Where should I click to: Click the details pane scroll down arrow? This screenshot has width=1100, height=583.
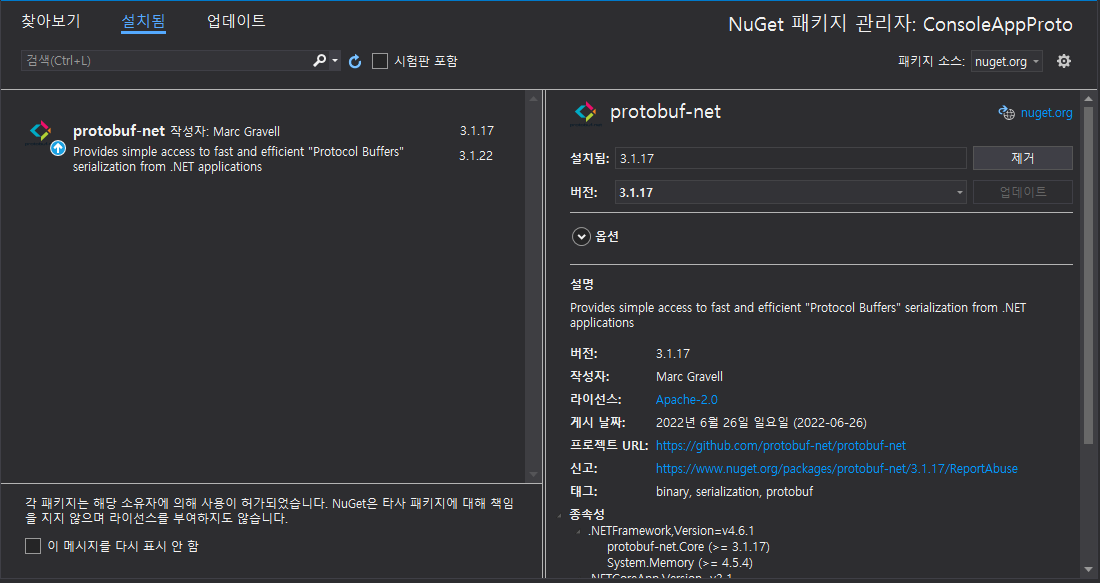1088,570
